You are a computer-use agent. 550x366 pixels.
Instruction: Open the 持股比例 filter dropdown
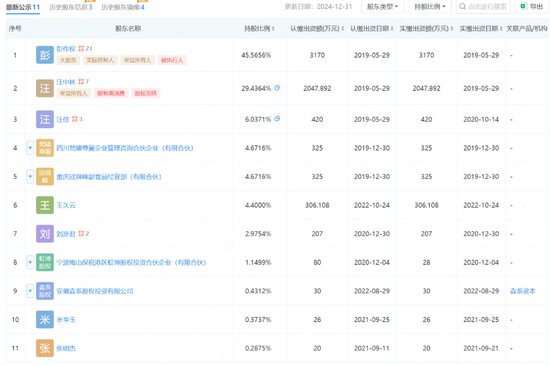click(430, 6)
